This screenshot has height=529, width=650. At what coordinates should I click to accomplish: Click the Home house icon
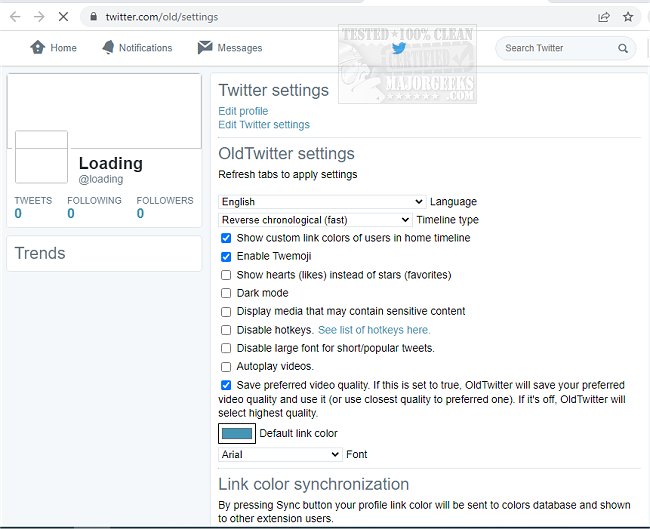click(38, 47)
